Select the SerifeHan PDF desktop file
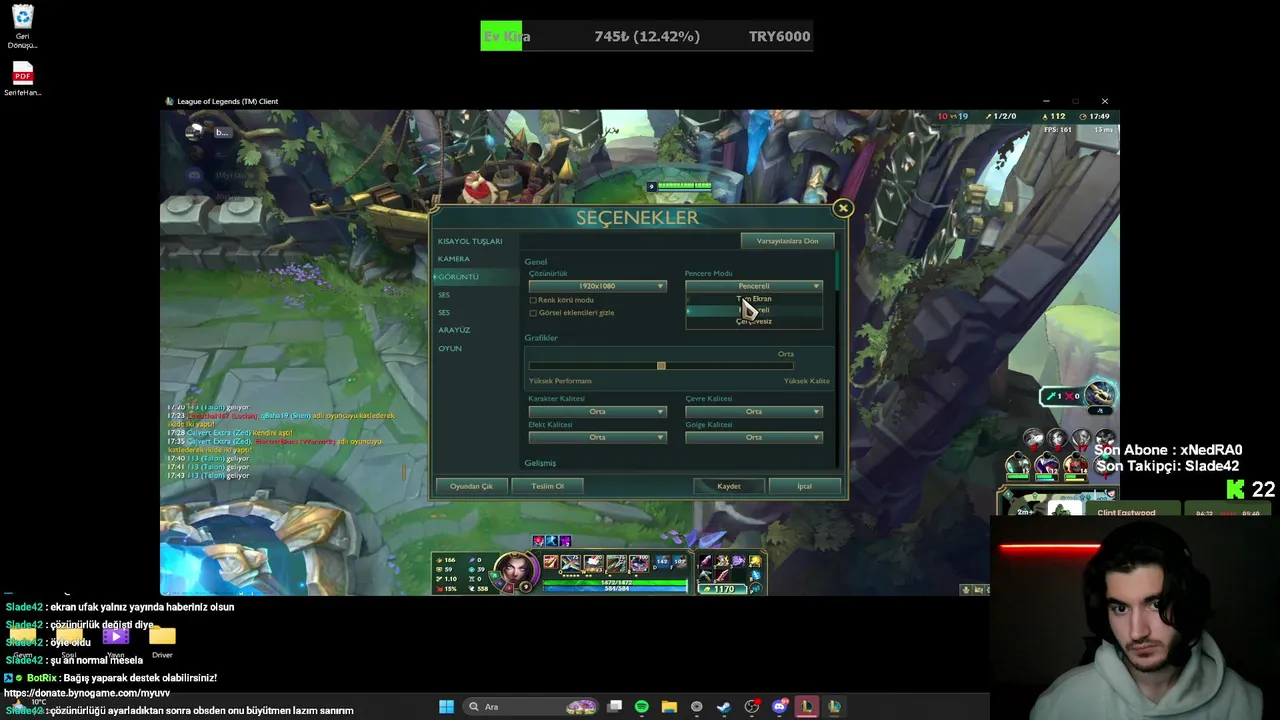 tap(22, 79)
